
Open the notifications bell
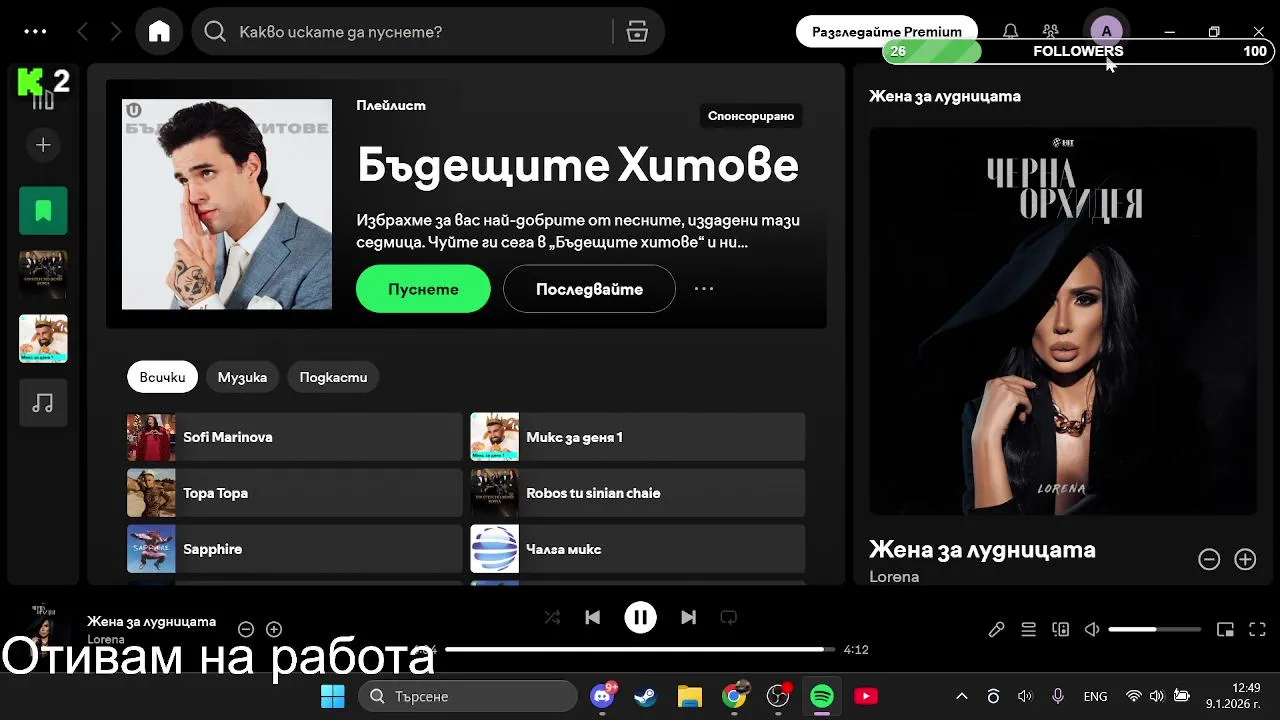(1011, 32)
